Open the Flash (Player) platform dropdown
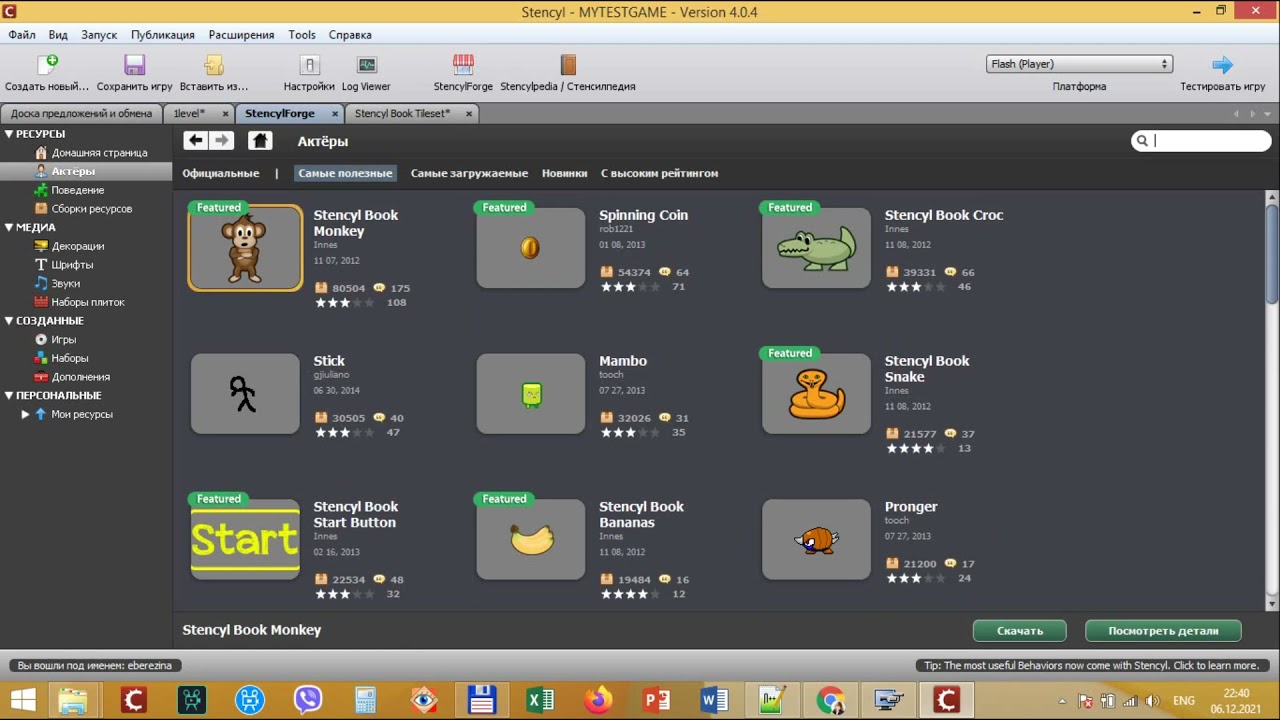1280x720 pixels. click(x=1078, y=64)
